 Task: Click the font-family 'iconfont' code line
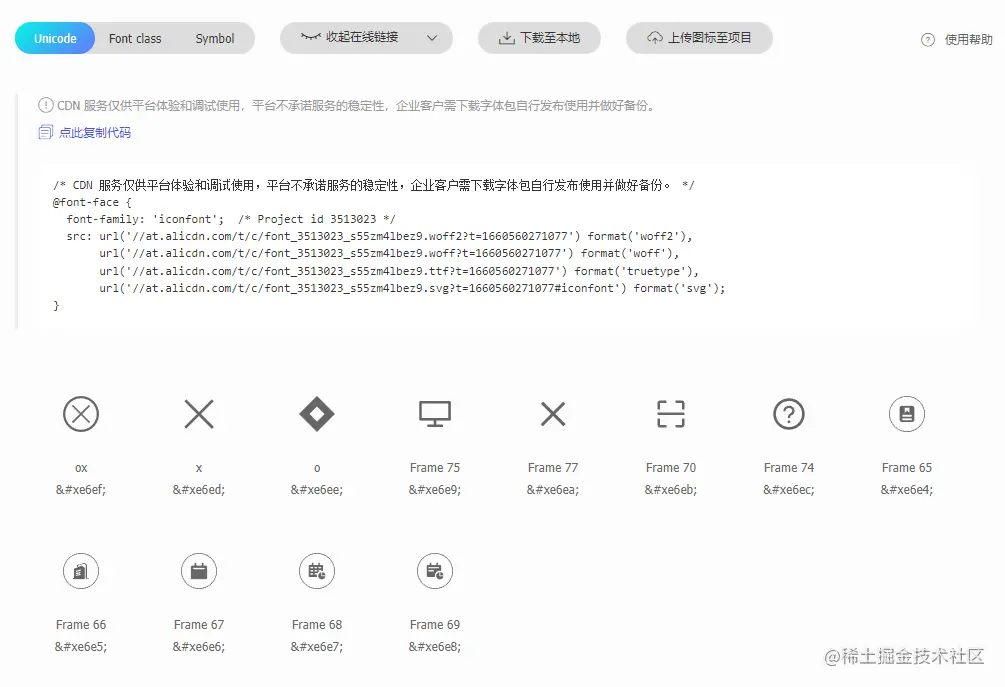pyautogui.click(x=231, y=219)
